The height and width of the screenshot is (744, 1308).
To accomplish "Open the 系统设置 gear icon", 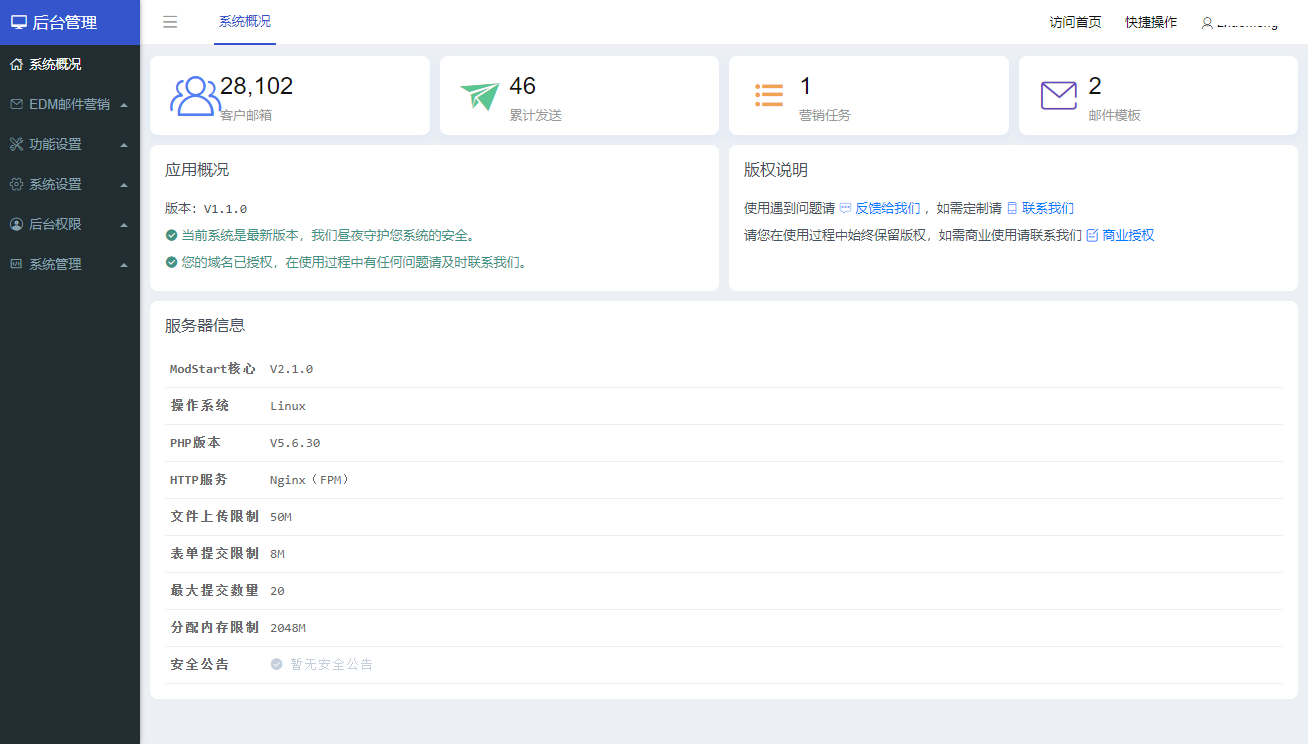I will click(16, 184).
